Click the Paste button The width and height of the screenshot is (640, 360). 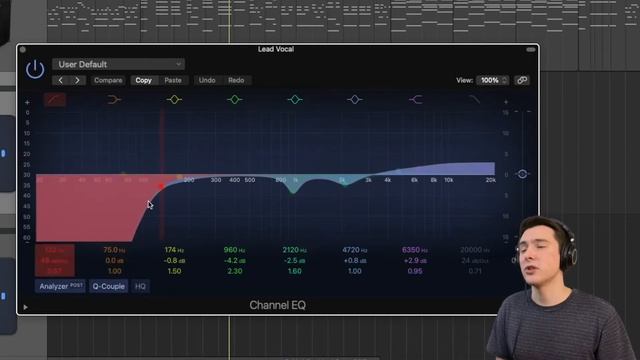pos(173,80)
